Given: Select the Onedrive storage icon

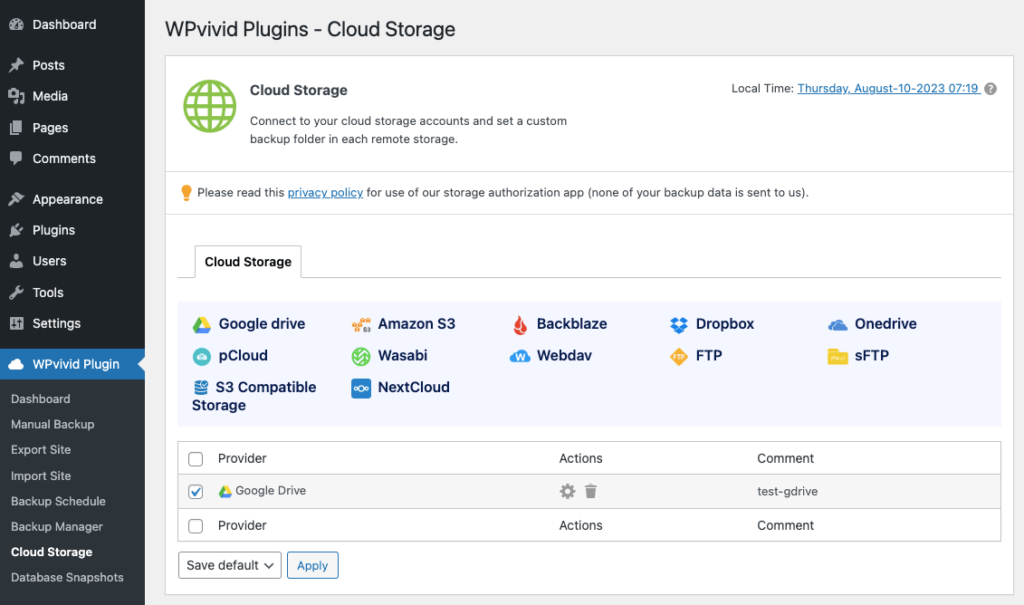Looking at the screenshot, I should pos(838,323).
